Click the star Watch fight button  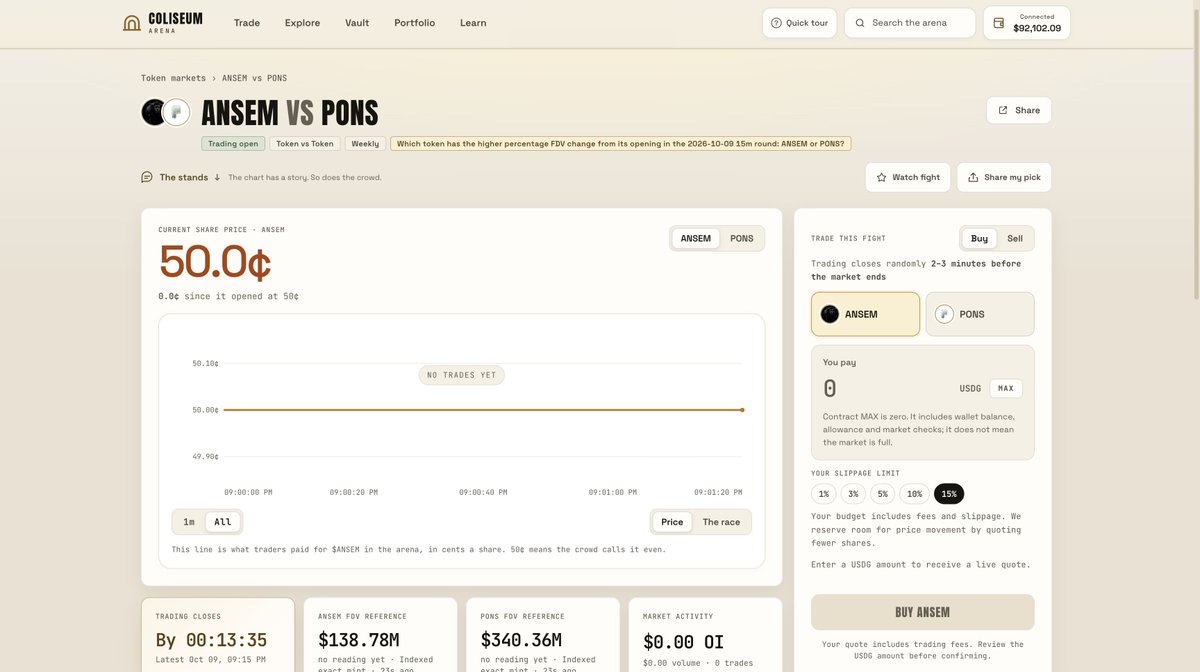pyautogui.click(x=908, y=177)
